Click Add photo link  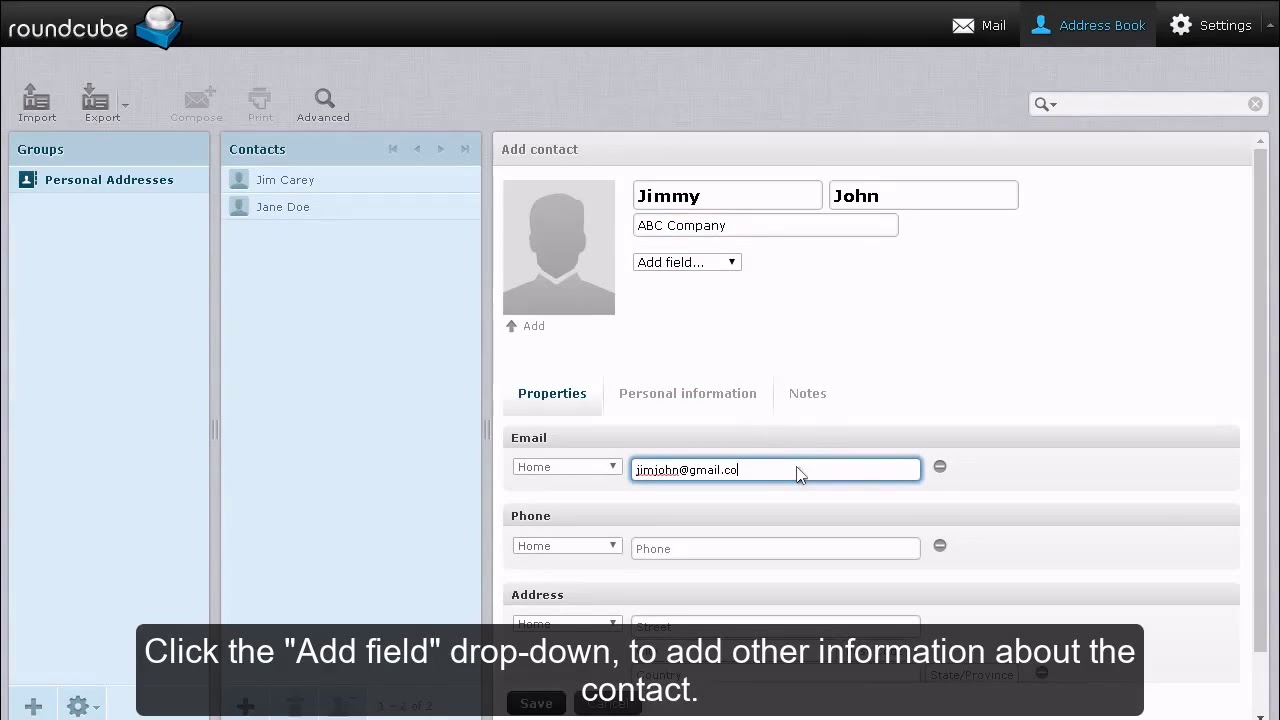525,326
